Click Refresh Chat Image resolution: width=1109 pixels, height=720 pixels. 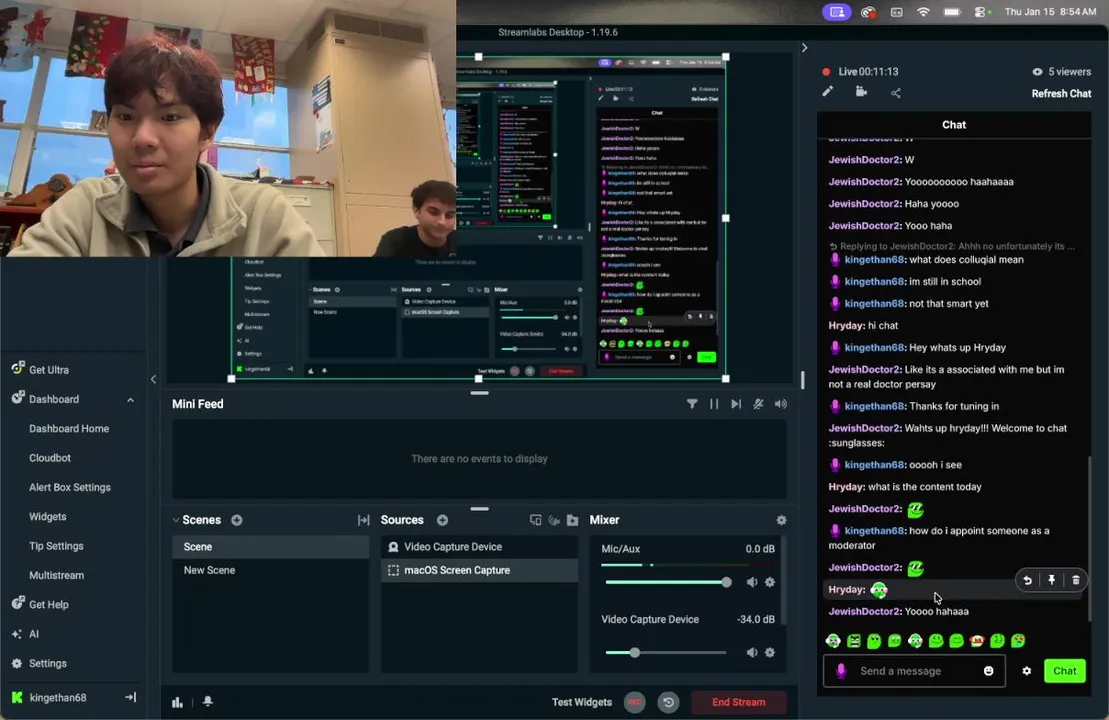pyautogui.click(x=1061, y=93)
